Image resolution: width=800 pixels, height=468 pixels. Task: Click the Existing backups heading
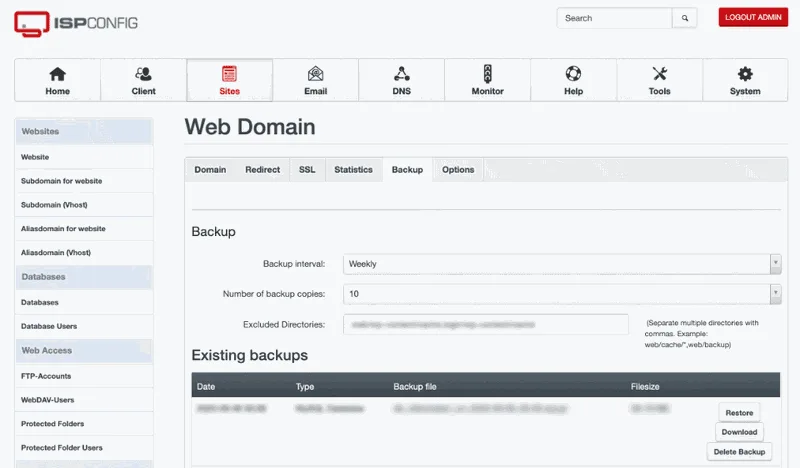249,355
